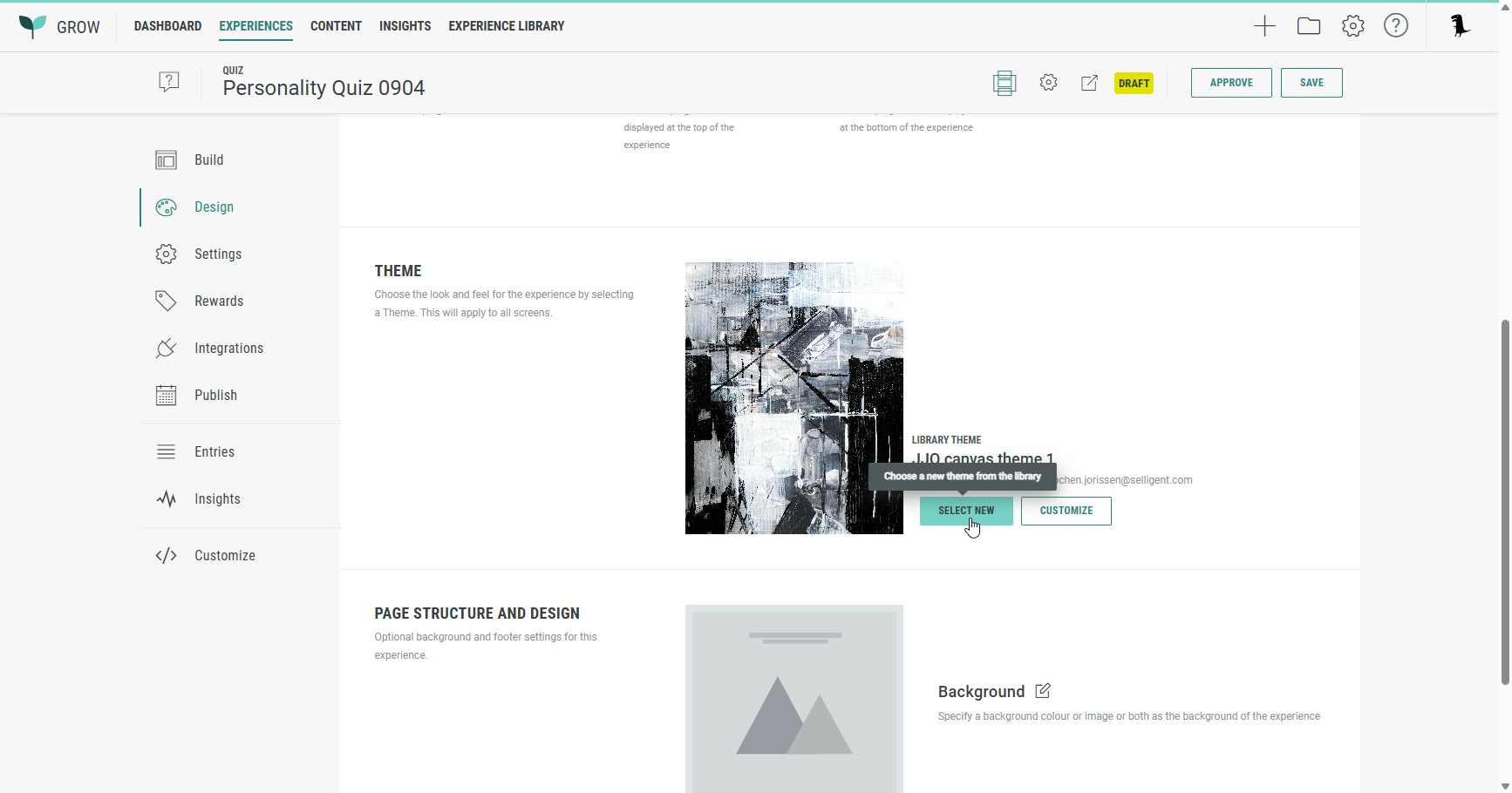
Task: Open the EXPERIENCE LIBRARY
Action: click(x=506, y=26)
